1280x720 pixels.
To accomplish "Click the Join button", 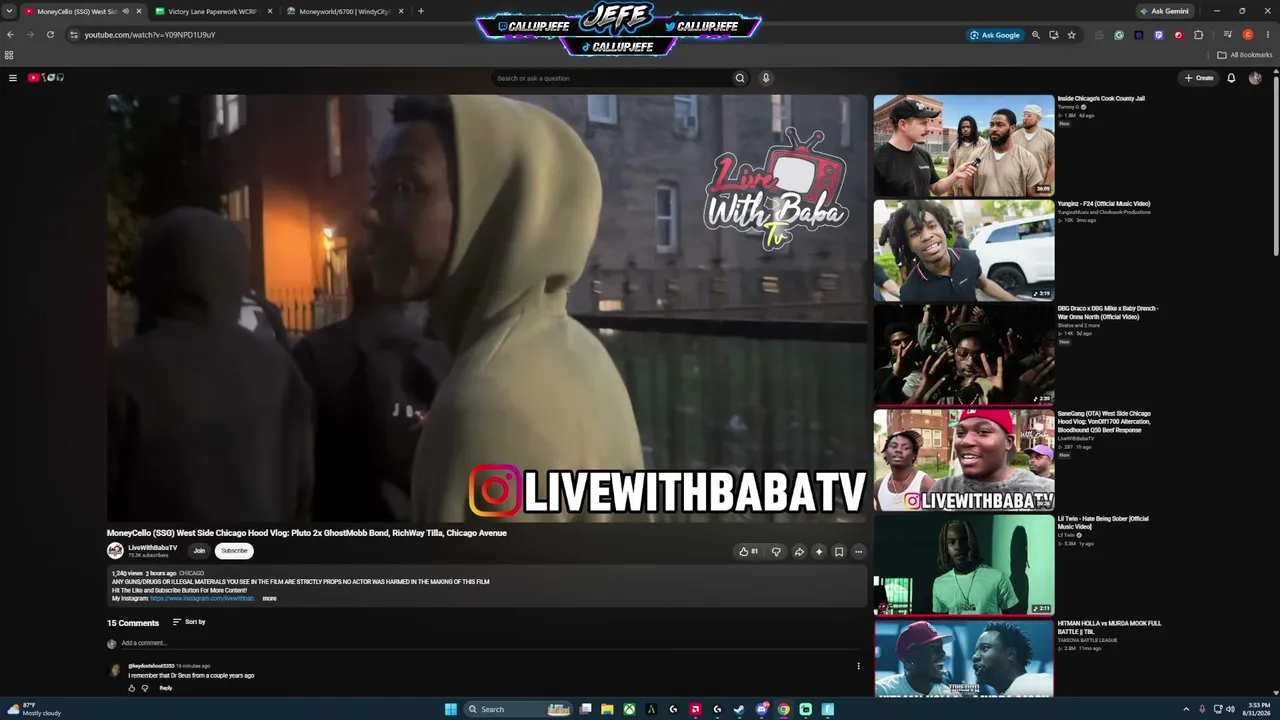I will (x=199, y=551).
